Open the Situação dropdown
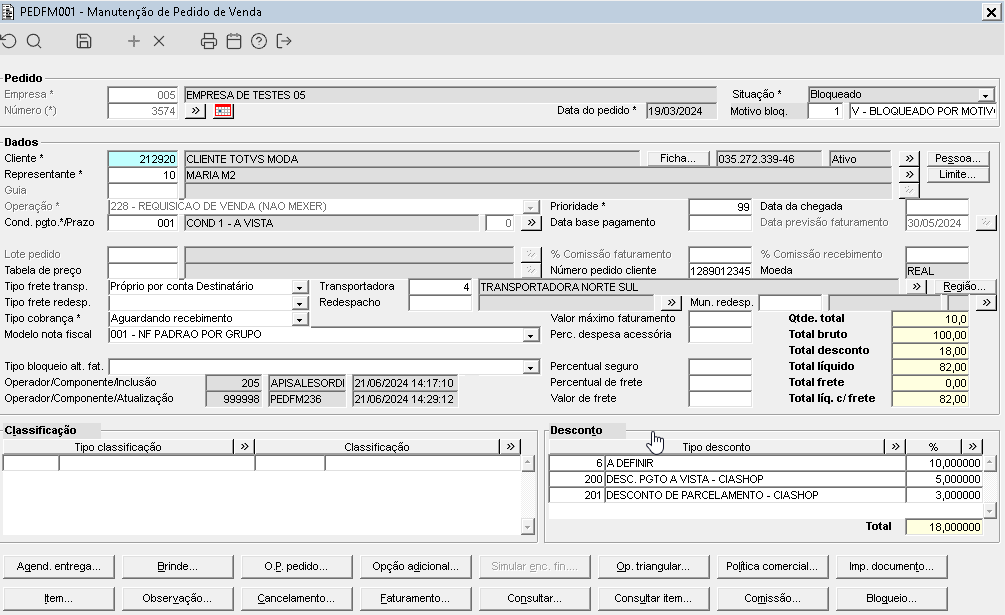The width and height of the screenshot is (1005, 615). (986, 95)
